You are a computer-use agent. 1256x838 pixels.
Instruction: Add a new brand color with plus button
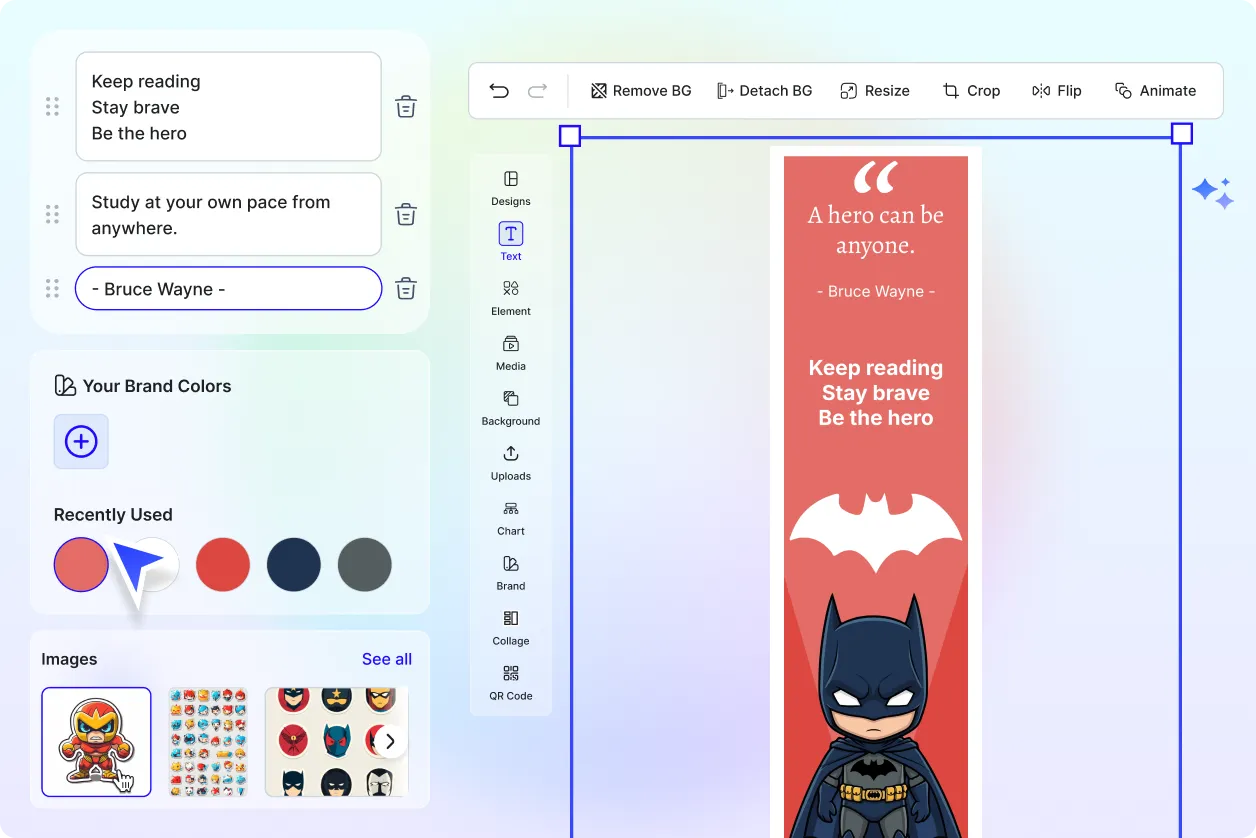pyautogui.click(x=81, y=441)
